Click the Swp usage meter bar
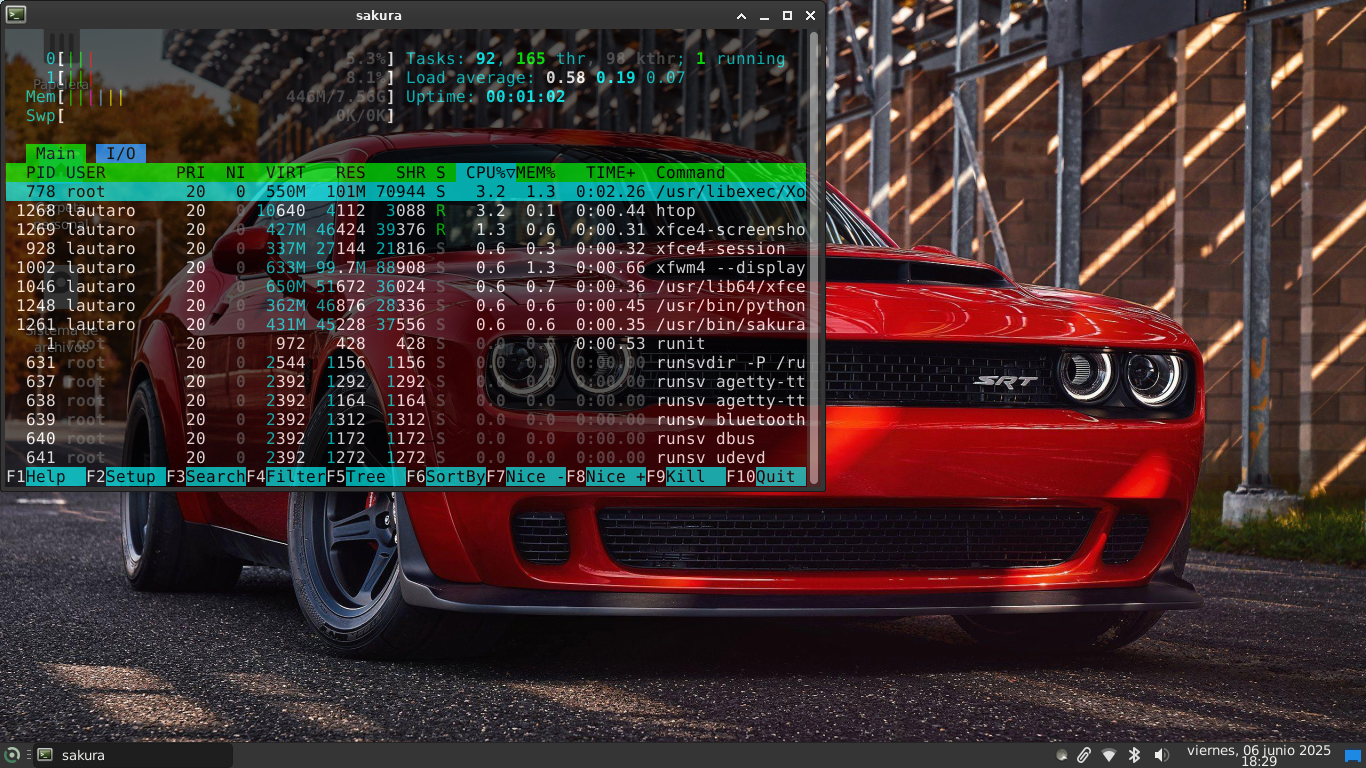The width and height of the screenshot is (1366, 768). [211, 116]
